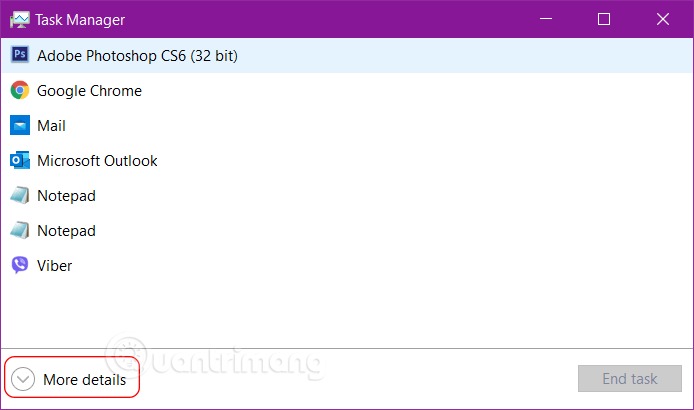Click the Microsoft Outlook icon

[x=20, y=160]
